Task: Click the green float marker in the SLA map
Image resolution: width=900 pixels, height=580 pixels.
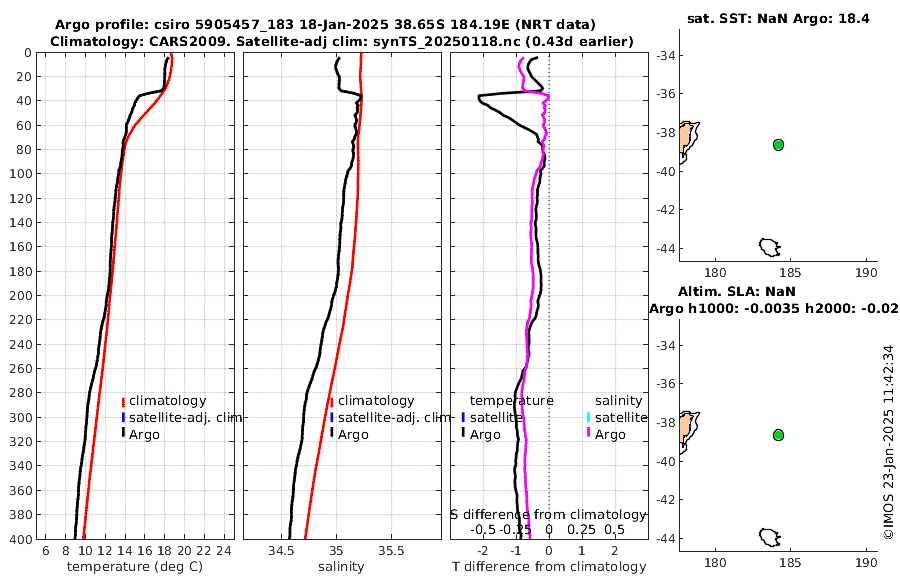Action: click(x=778, y=435)
